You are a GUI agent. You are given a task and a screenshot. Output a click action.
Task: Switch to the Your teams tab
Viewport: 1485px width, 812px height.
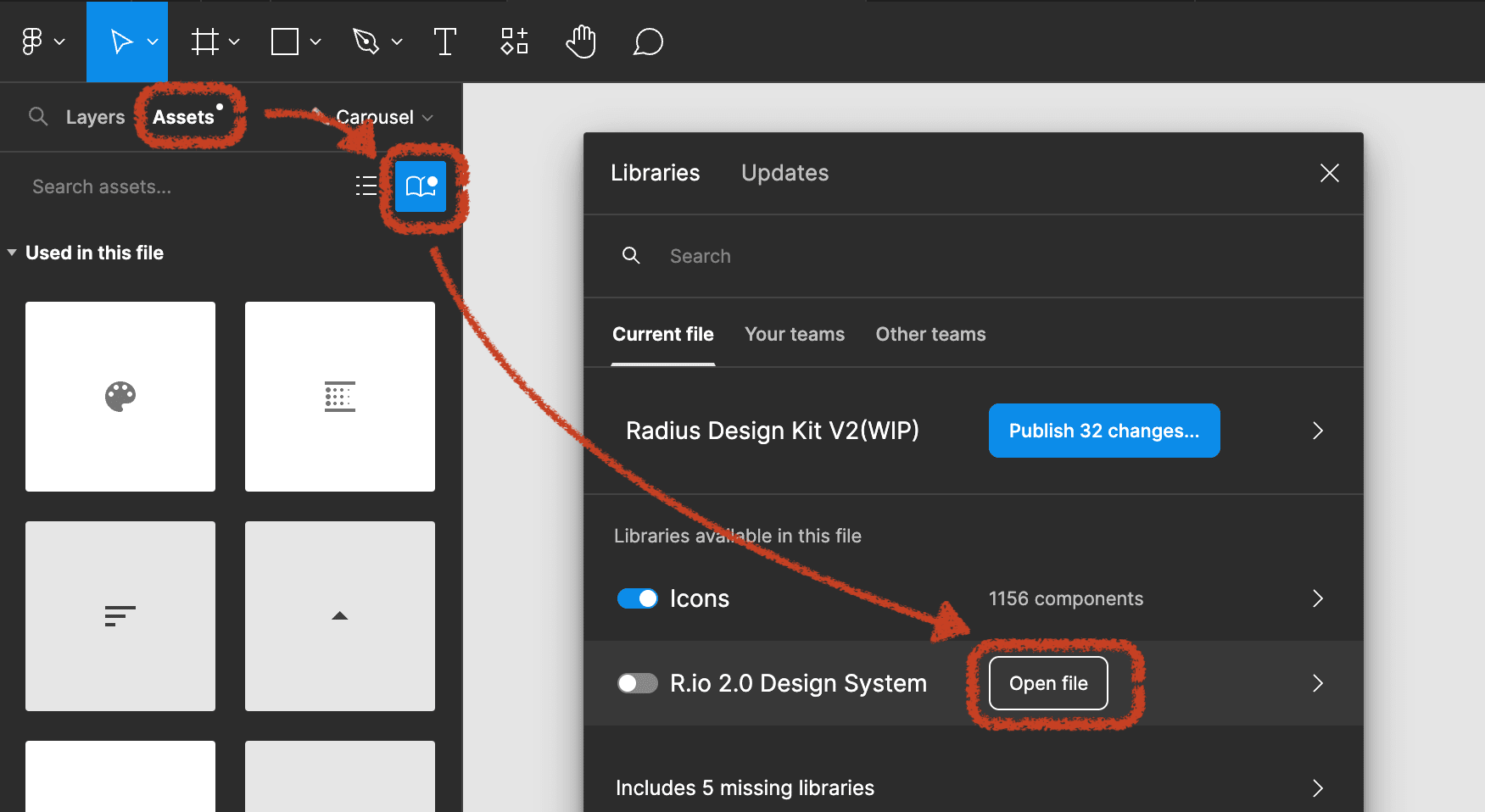795,334
